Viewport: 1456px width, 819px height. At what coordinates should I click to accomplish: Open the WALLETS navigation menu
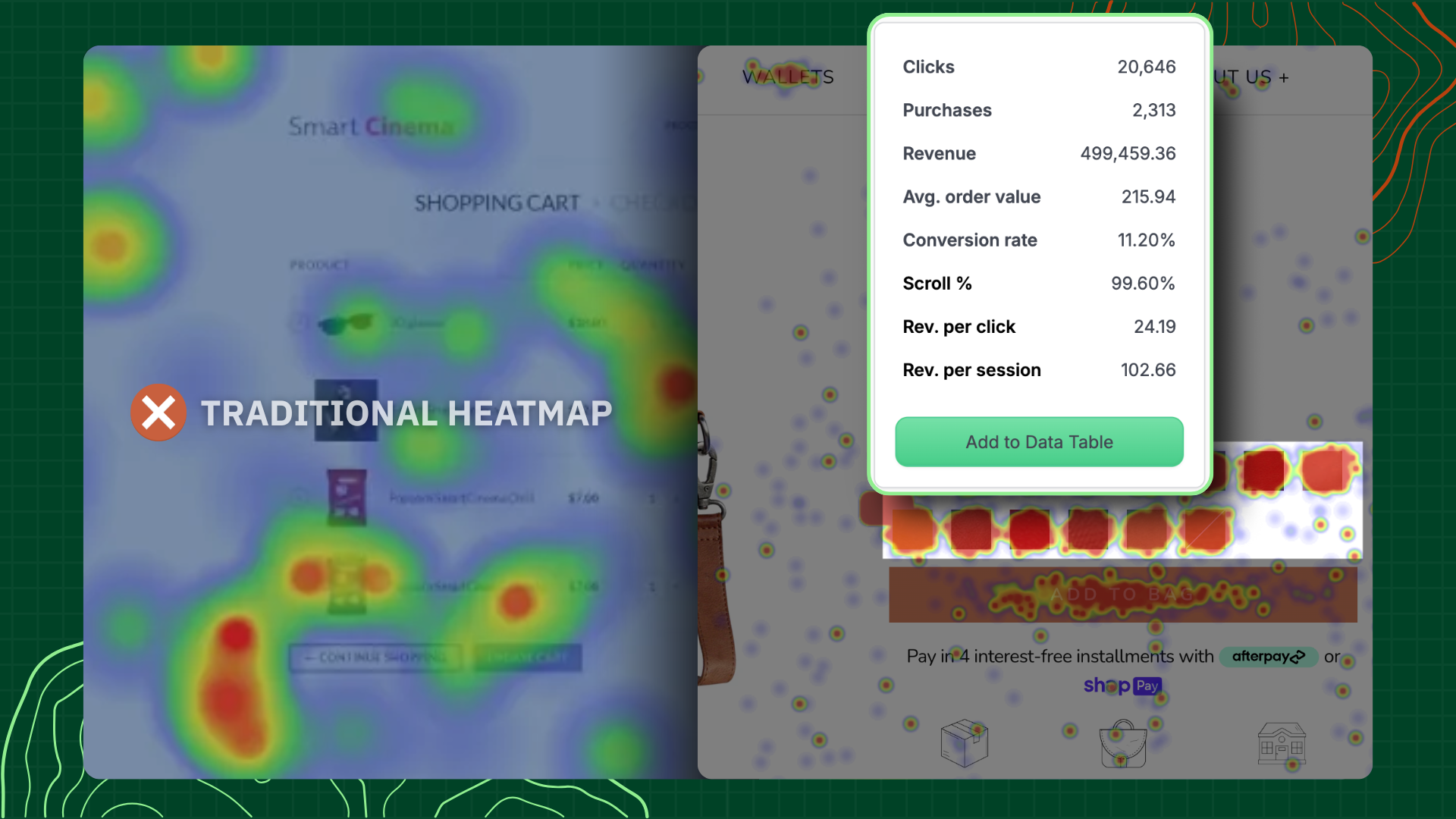[787, 77]
